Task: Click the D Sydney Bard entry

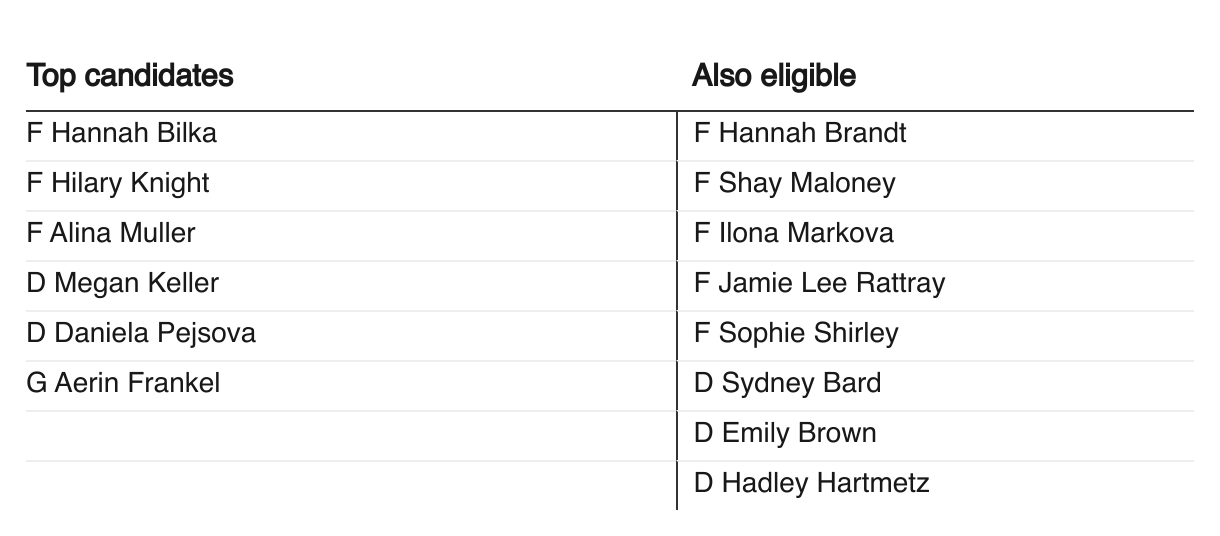Action: [787, 383]
